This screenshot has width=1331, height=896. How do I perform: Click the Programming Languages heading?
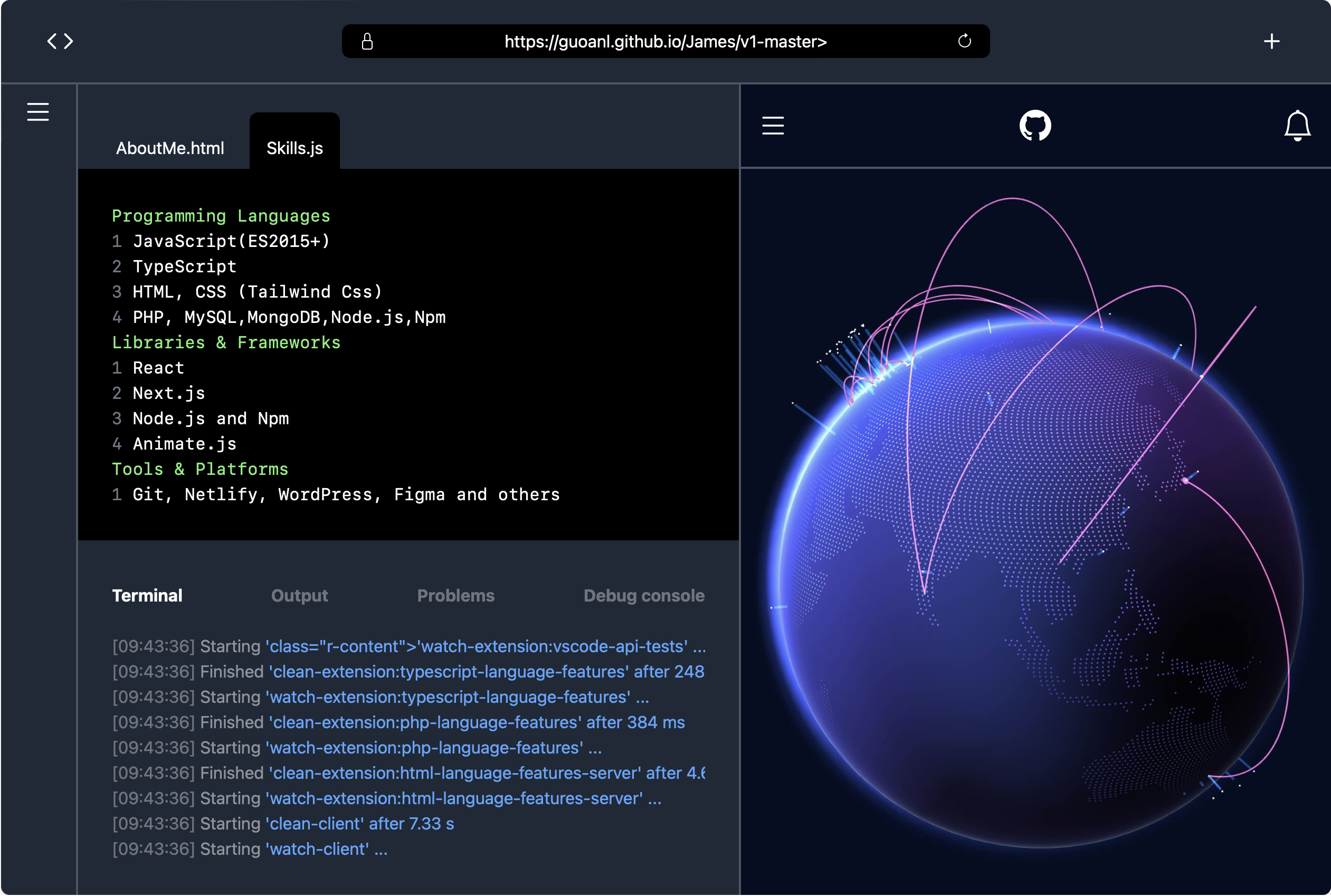[221, 215]
